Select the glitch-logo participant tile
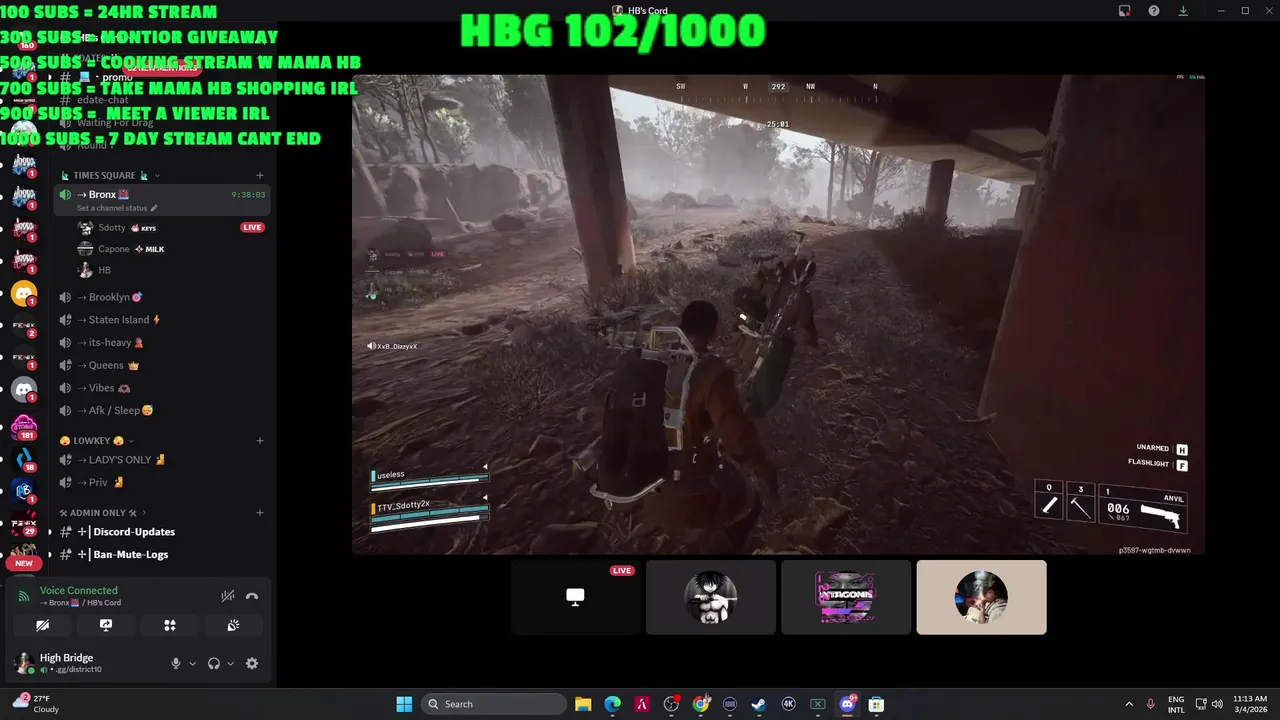 [x=846, y=597]
